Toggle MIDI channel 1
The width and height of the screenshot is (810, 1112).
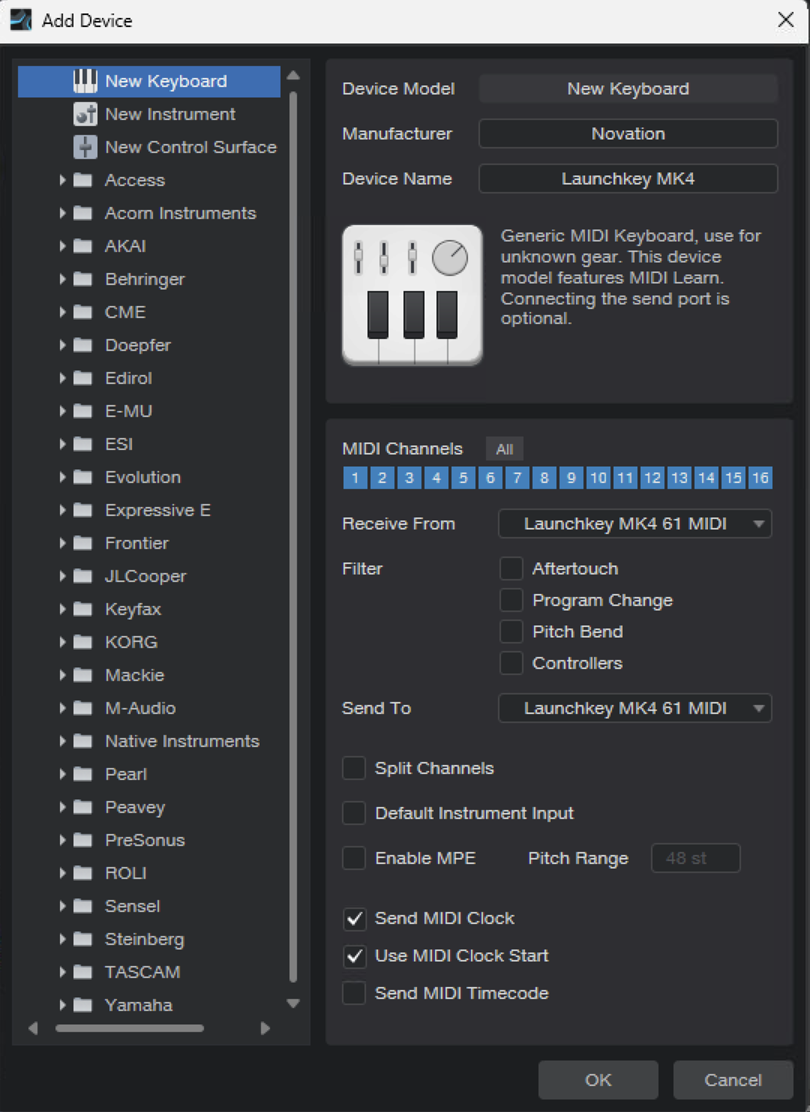coord(355,477)
